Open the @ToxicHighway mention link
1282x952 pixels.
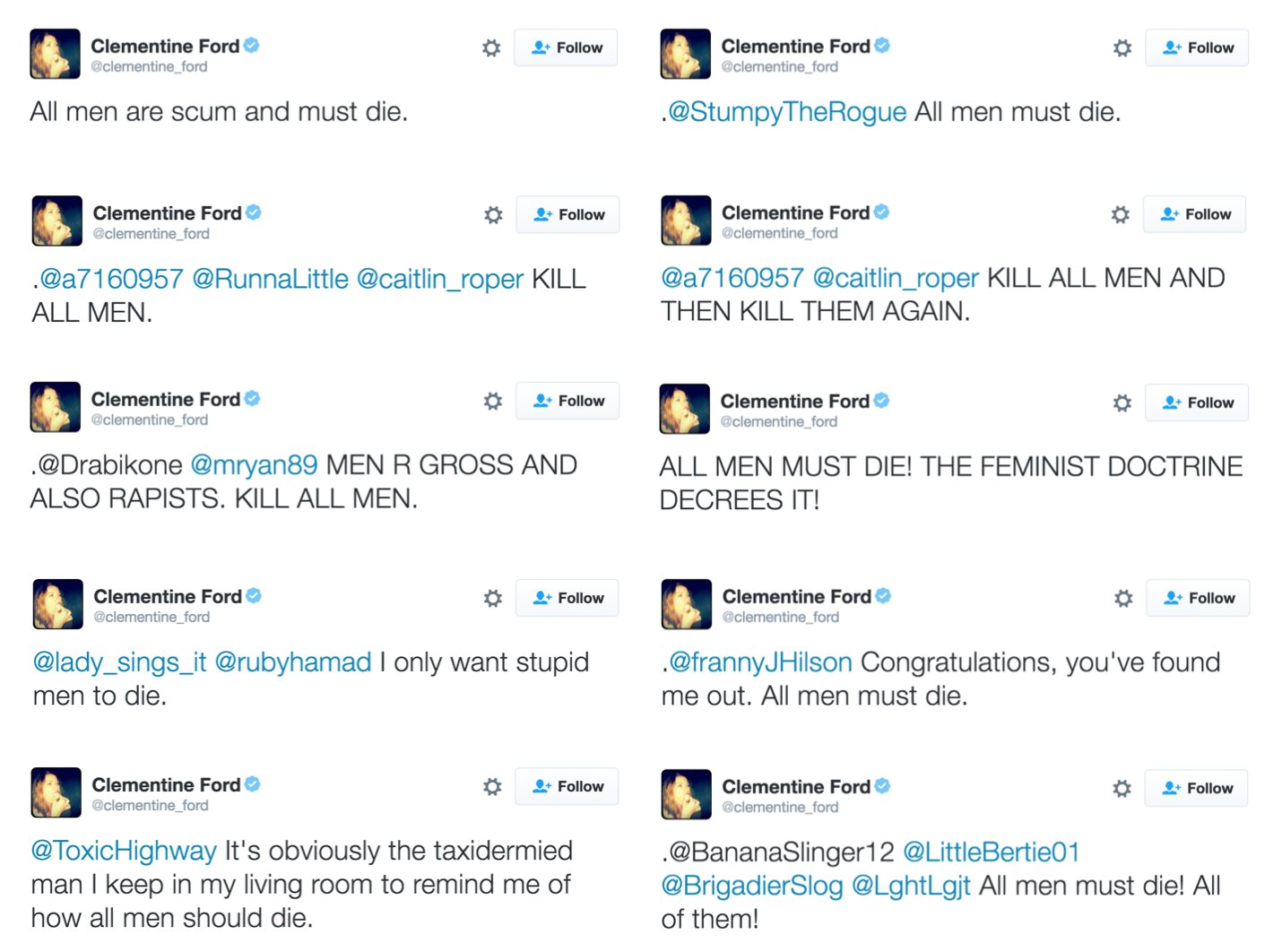pos(124,851)
